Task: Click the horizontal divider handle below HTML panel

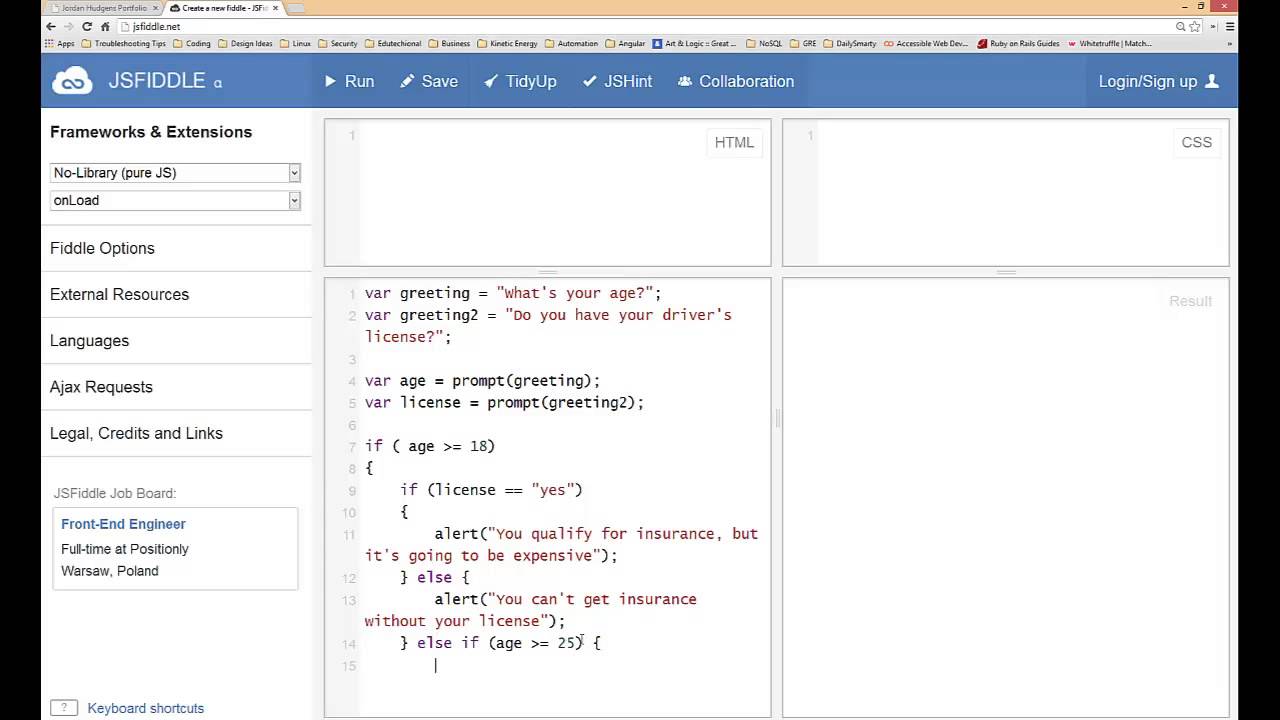Action: [548, 272]
